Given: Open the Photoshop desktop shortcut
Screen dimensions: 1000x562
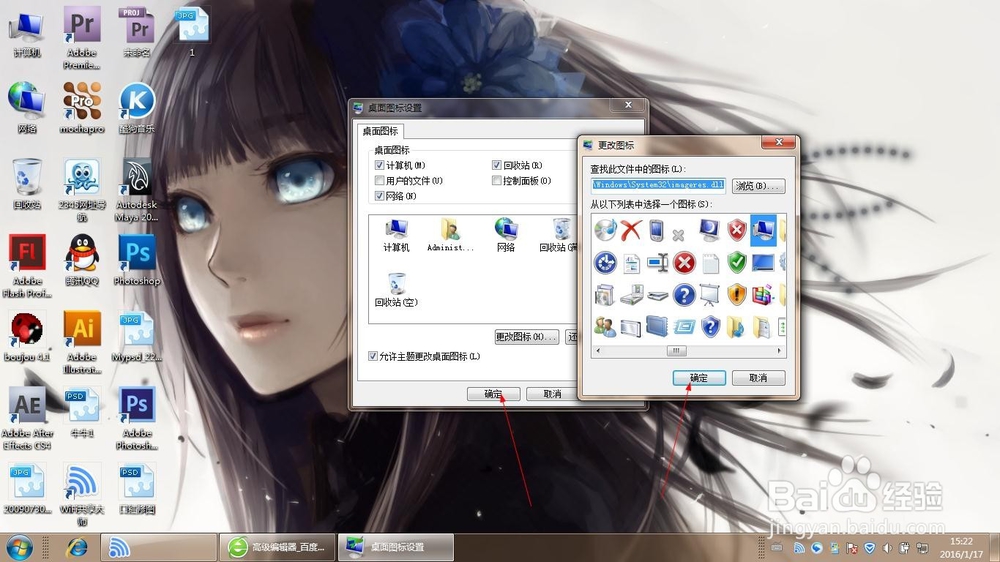Looking at the screenshot, I should point(137,260).
